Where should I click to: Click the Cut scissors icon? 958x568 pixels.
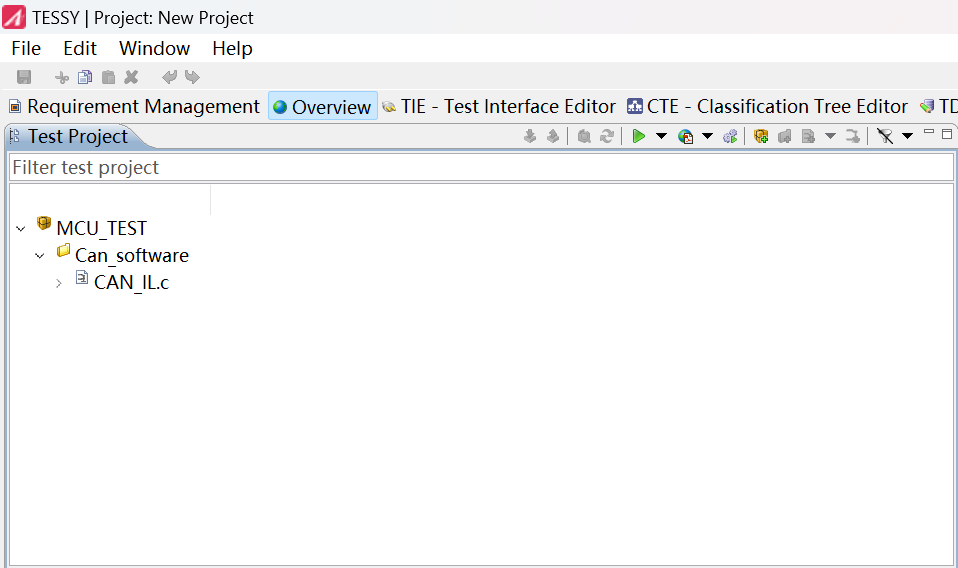click(62, 78)
